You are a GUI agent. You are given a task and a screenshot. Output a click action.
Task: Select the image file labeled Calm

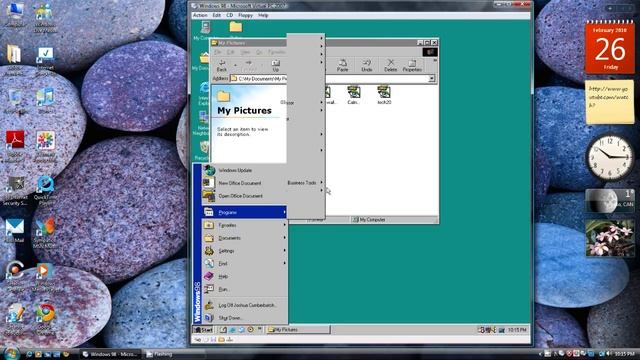[x=353, y=95]
